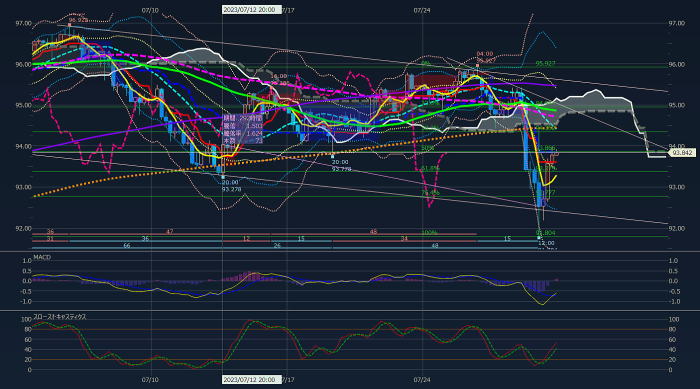
Task: Click the purple info tooltip box
Action: [x=243, y=130]
